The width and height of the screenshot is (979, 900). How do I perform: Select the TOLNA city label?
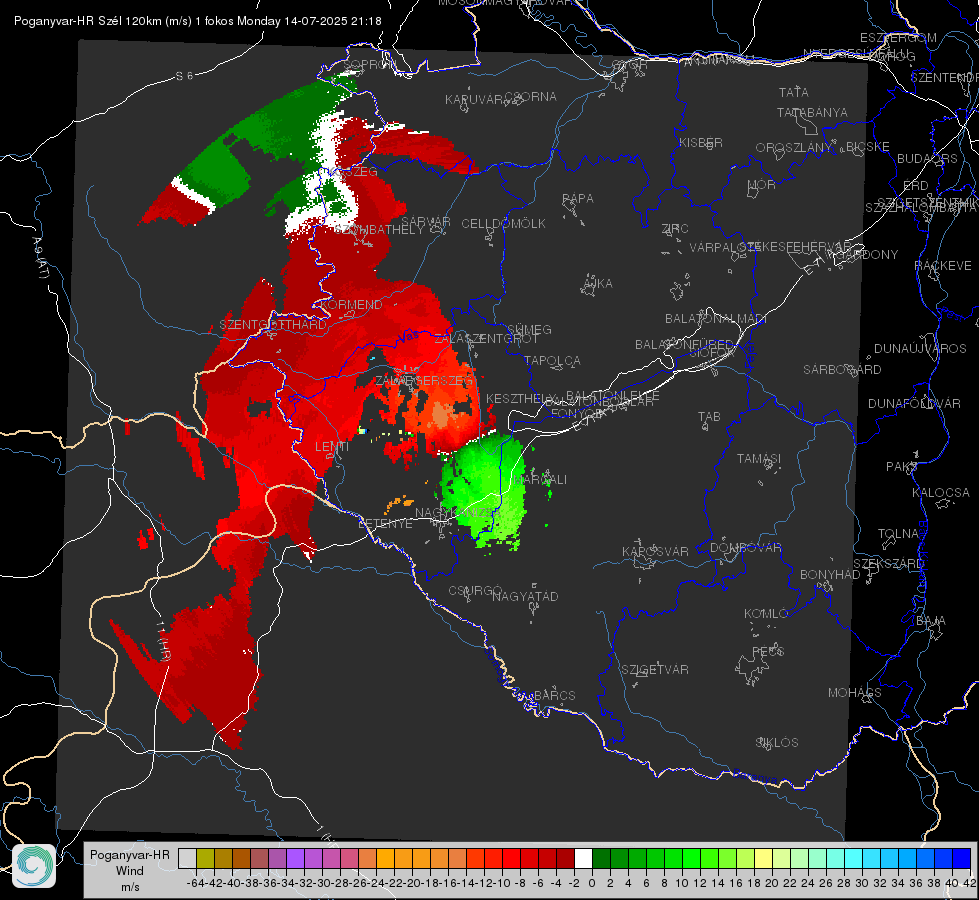click(898, 533)
